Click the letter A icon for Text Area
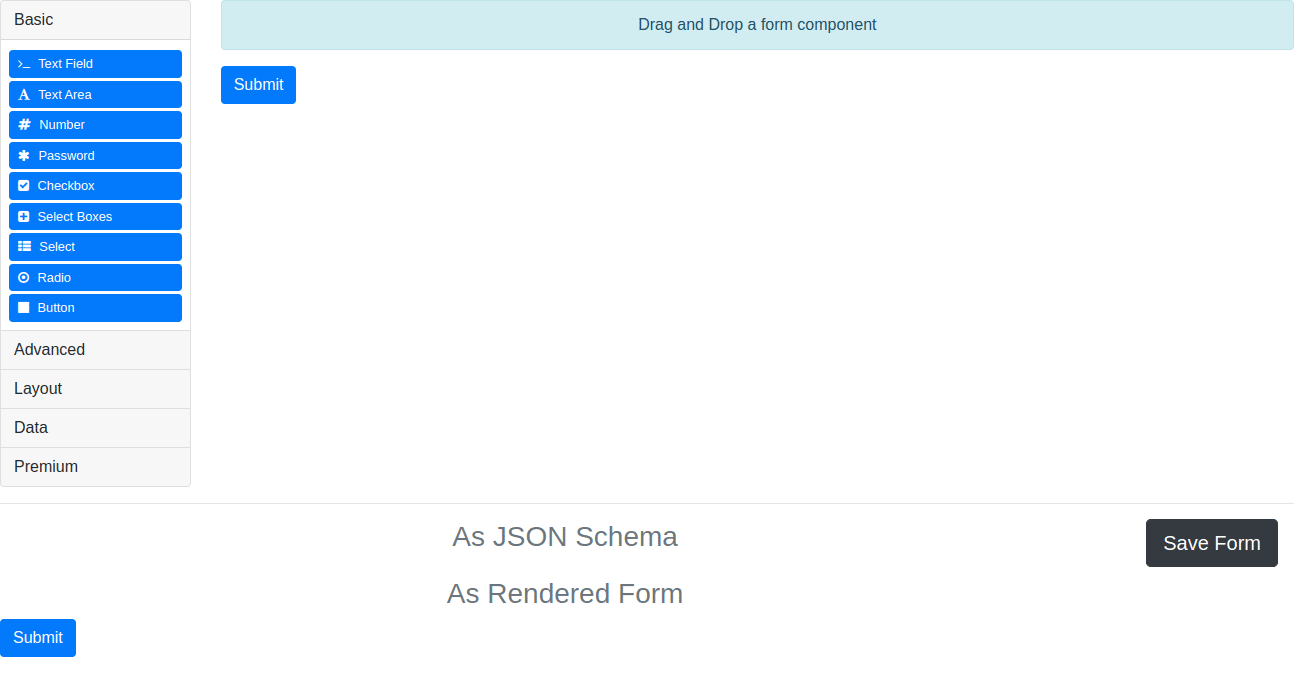Screen dimensions: 1309x699 pos(23,94)
